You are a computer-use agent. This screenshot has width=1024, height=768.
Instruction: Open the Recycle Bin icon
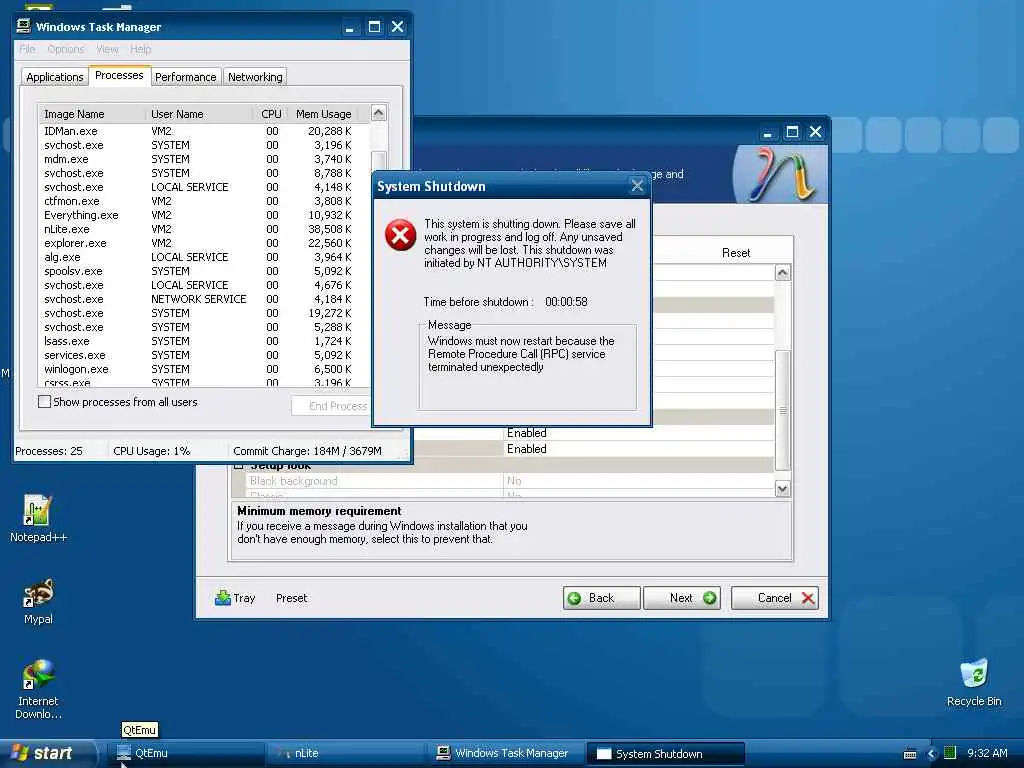point(974,682)
